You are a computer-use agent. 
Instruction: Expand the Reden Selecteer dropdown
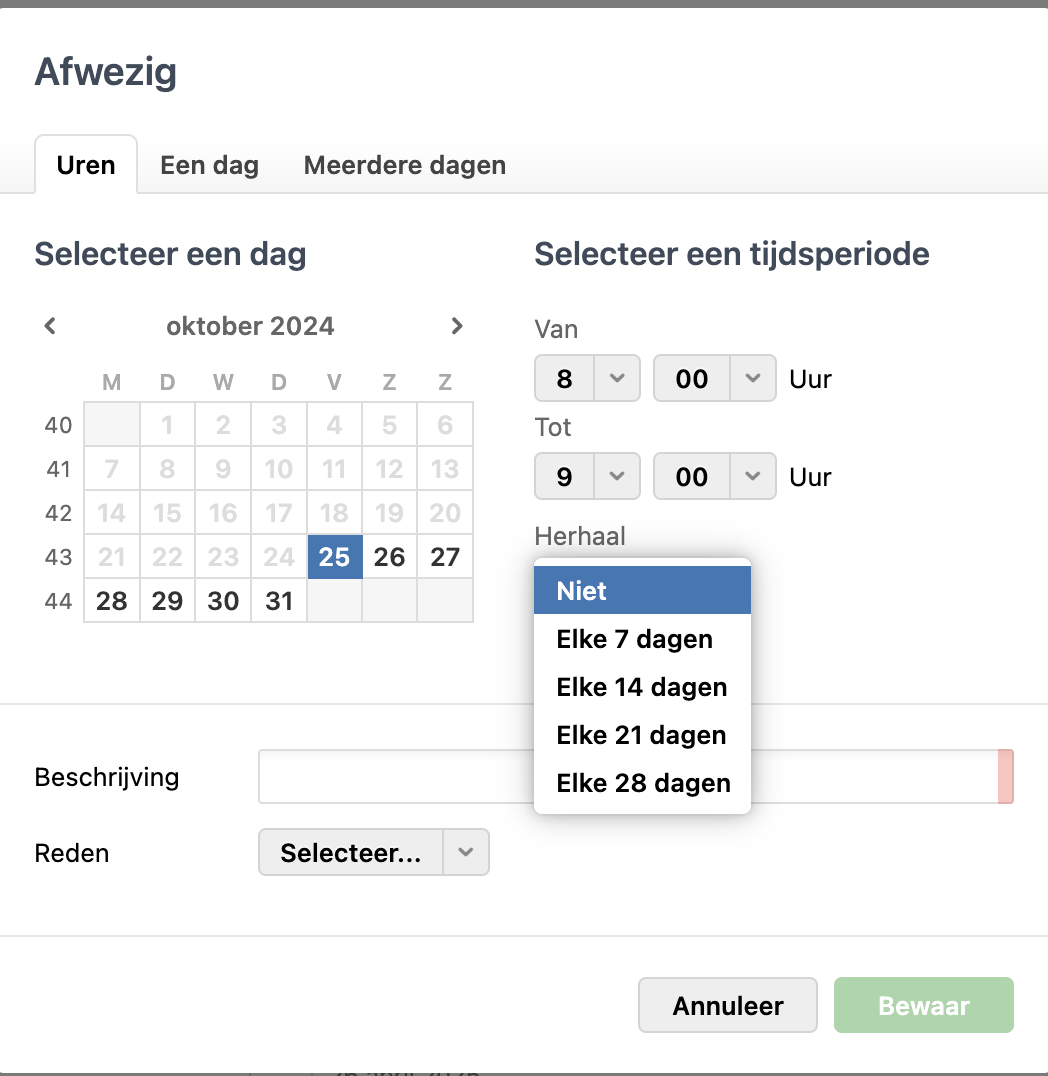point(465,853)
